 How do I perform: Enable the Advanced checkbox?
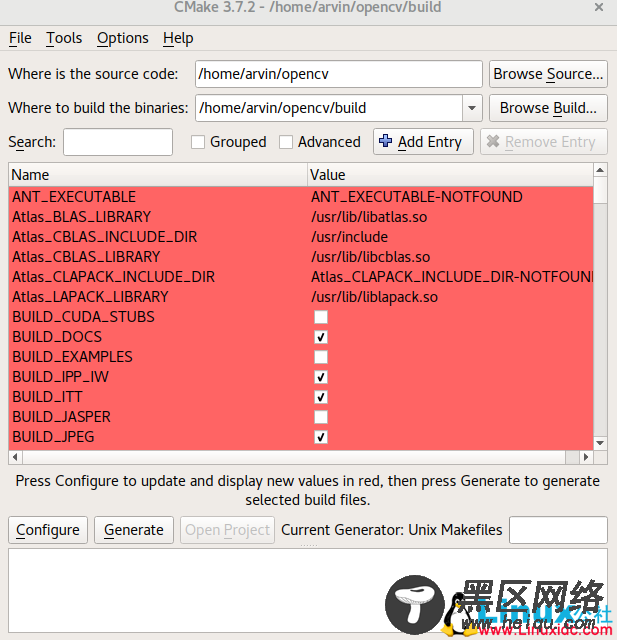coord(286,142)
